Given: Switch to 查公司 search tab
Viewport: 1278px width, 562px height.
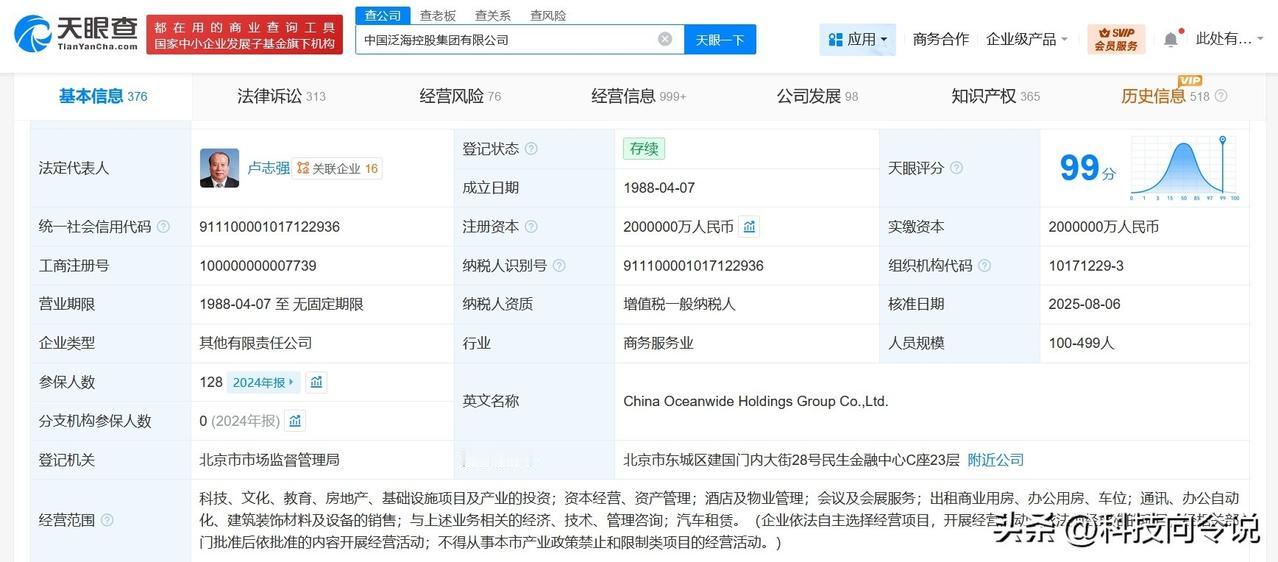Looking at the screenshot, I should [383, 15].
